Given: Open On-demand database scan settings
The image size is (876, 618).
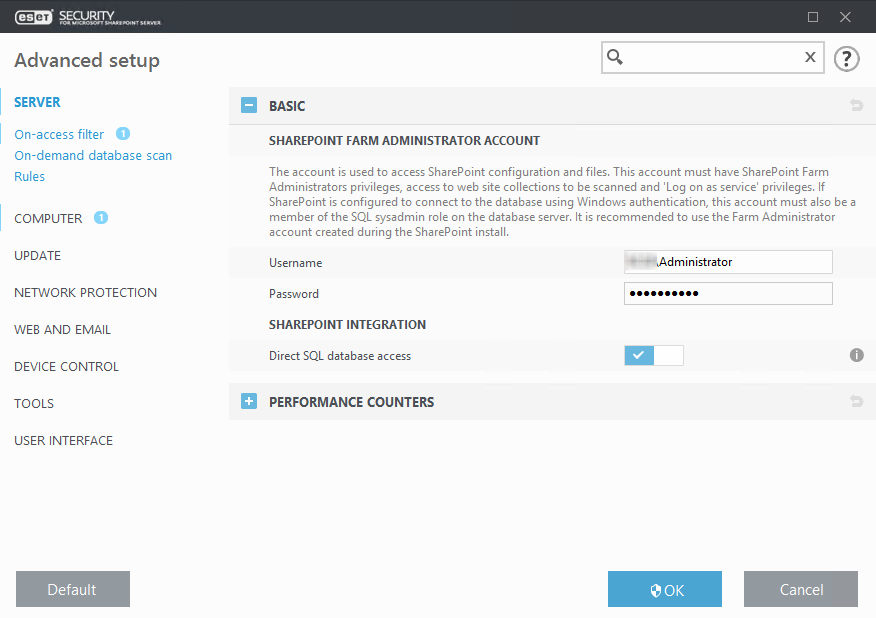Looking at the screenshot, I should [x=93, y=156].
